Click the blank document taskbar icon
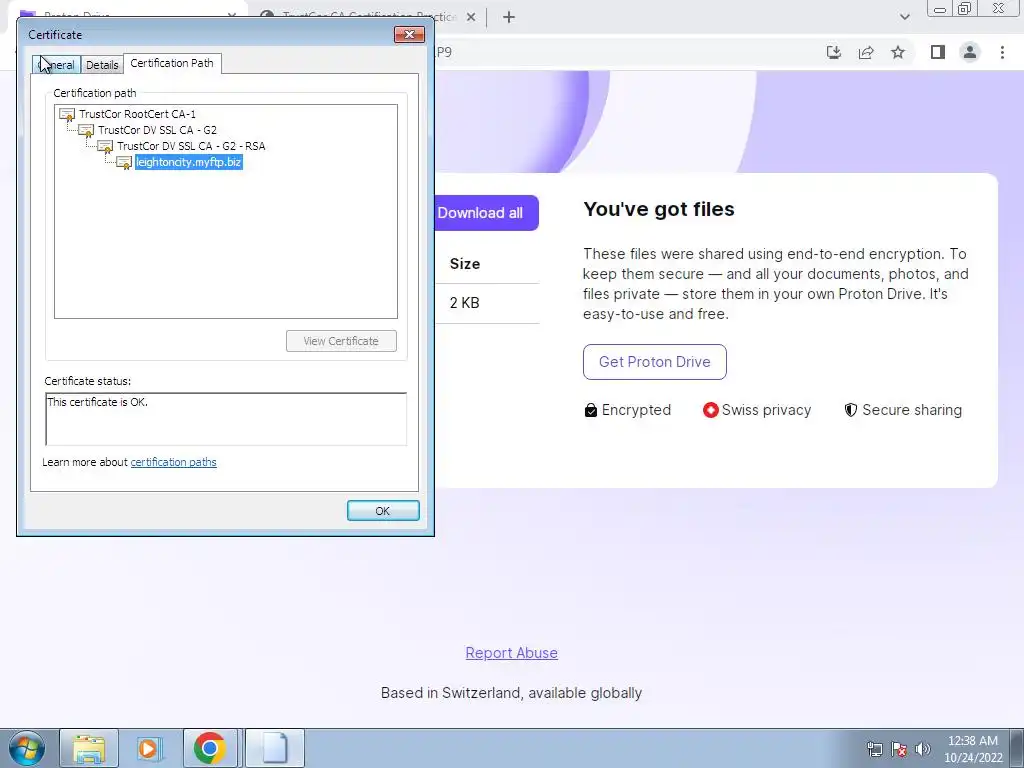The width and height of the screenshot is (1024, 768). (275, 748)
